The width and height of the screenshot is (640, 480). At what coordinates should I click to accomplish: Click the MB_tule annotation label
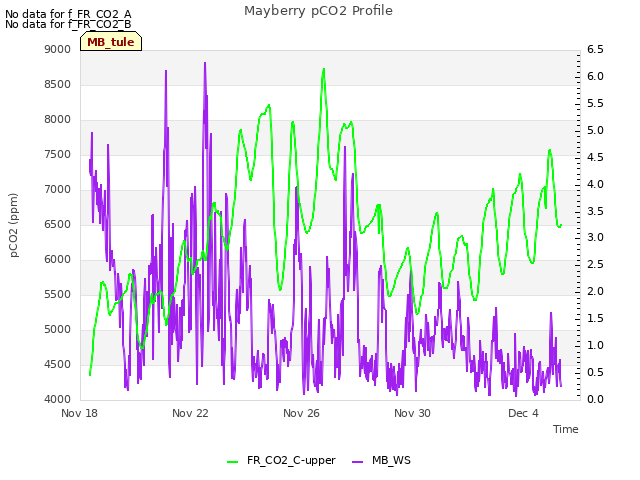(111, 42)
